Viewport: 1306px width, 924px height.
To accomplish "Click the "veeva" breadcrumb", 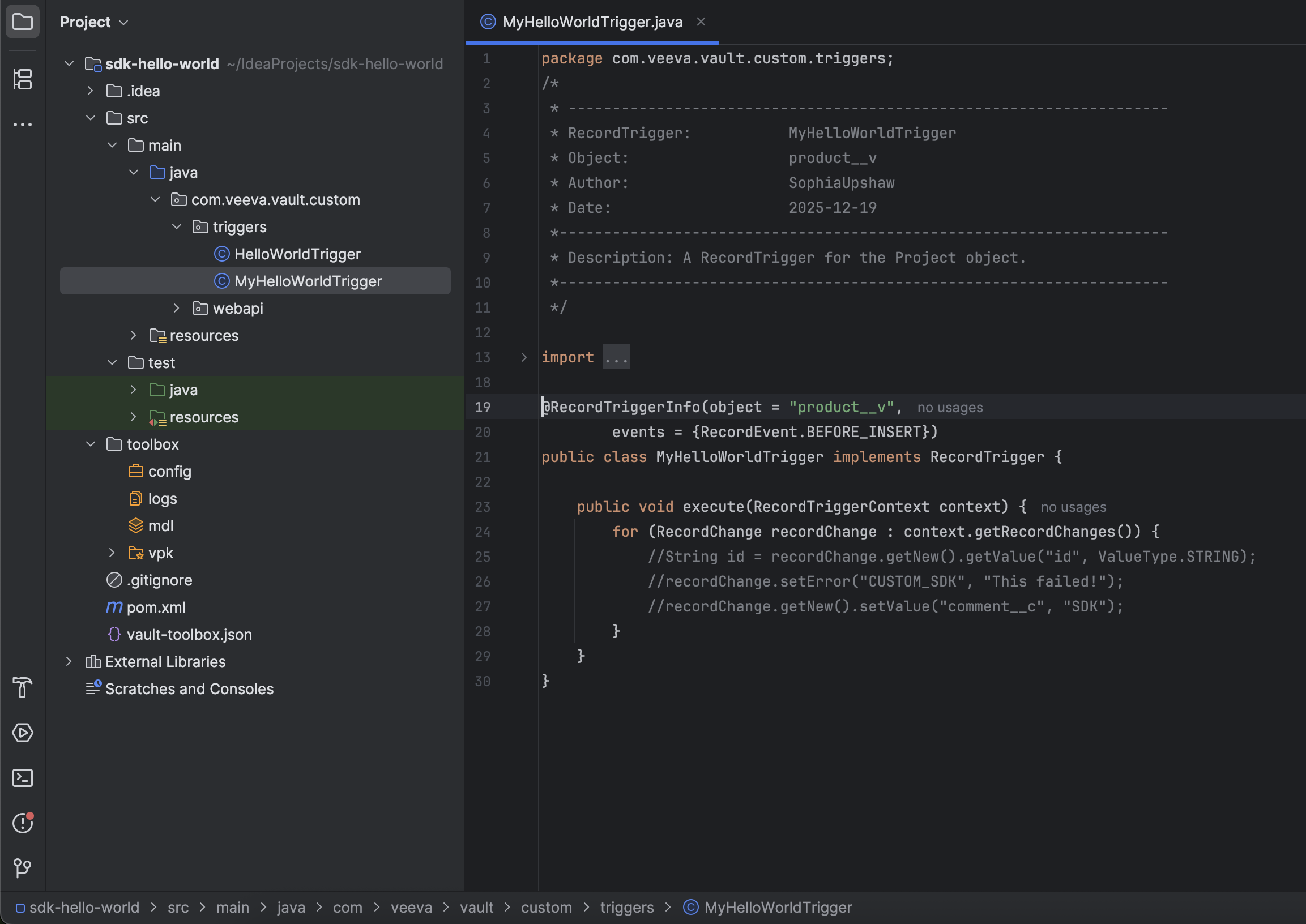I will pos(411,908).
